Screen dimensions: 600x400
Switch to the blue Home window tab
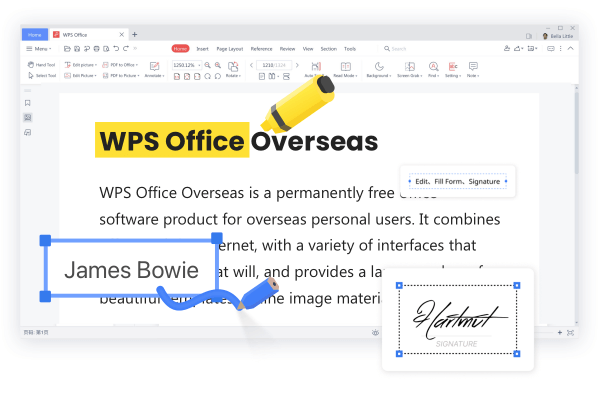pyautogui.click(x=35, y=34)
